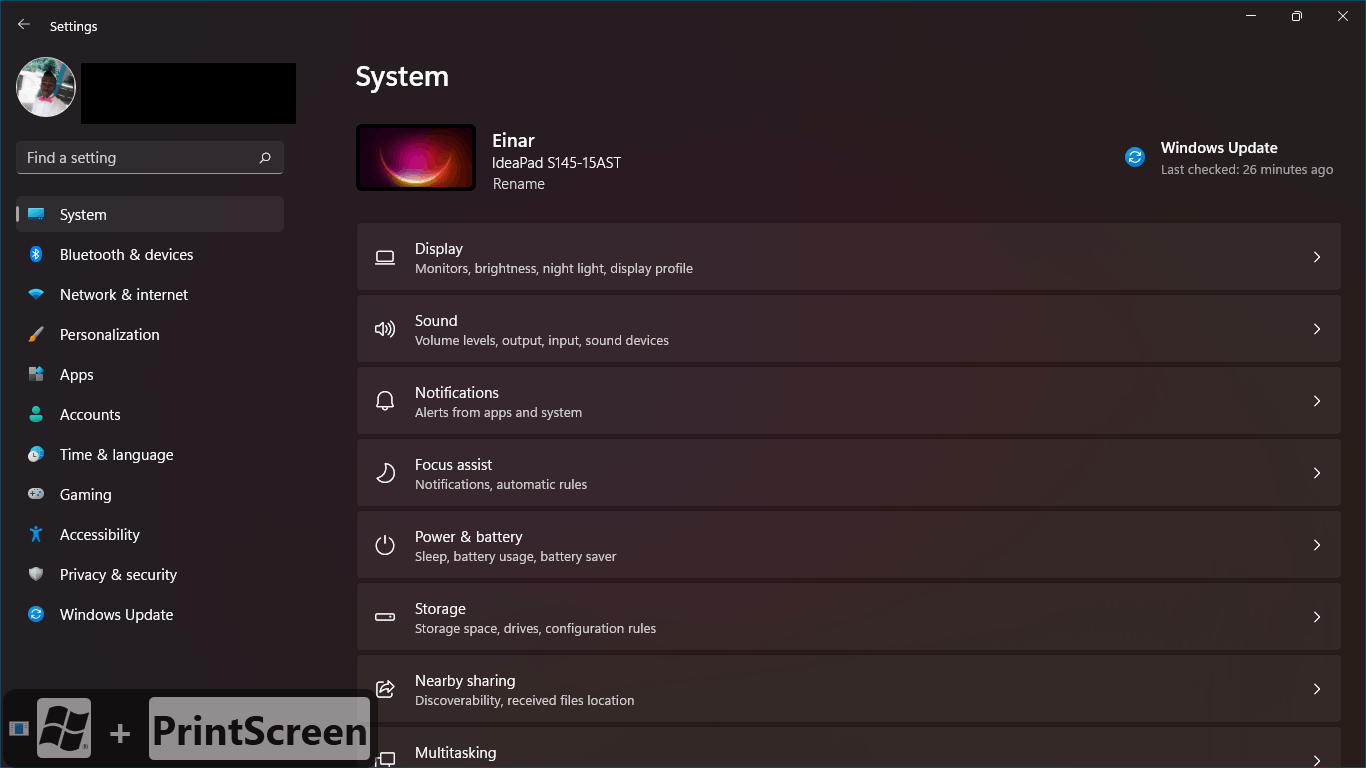The height and width of the screenshot is (768, 1366).
Task: Click the Gaming controller icon
Action: click(x=36, y=494)
